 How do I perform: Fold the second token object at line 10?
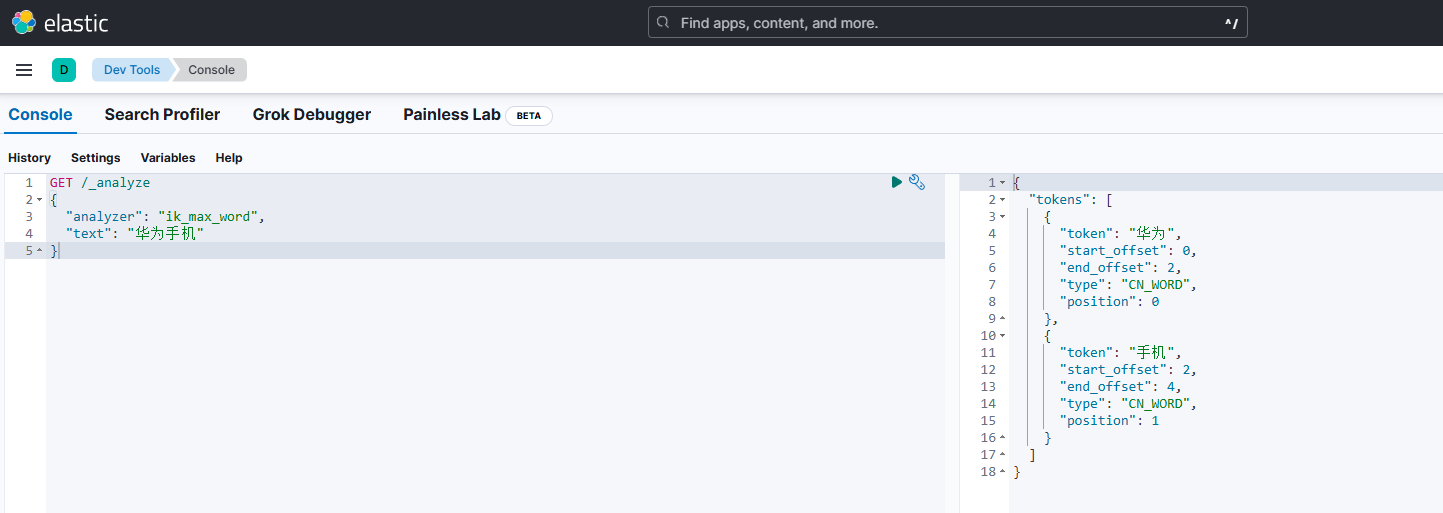point(1002,336)
